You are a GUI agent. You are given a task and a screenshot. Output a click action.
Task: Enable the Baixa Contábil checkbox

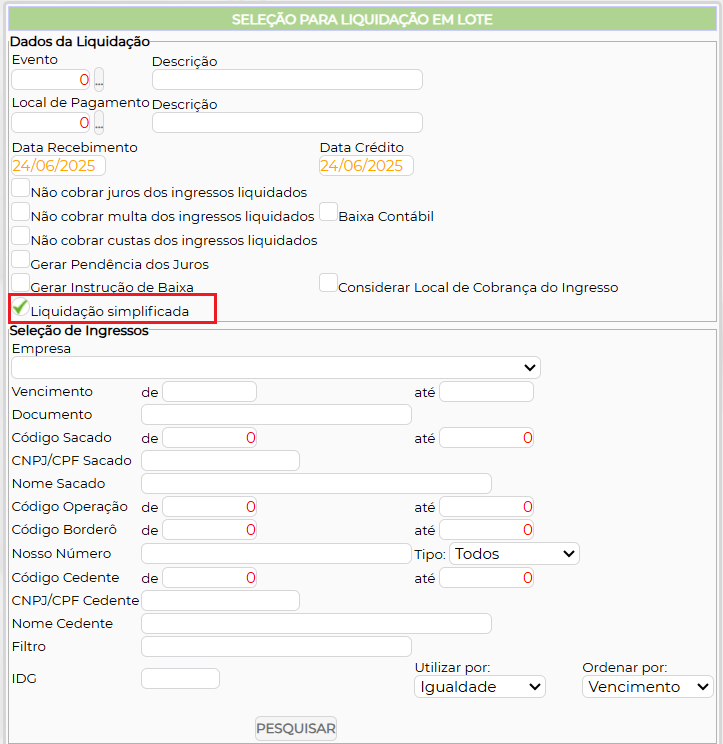click(328, 212)
